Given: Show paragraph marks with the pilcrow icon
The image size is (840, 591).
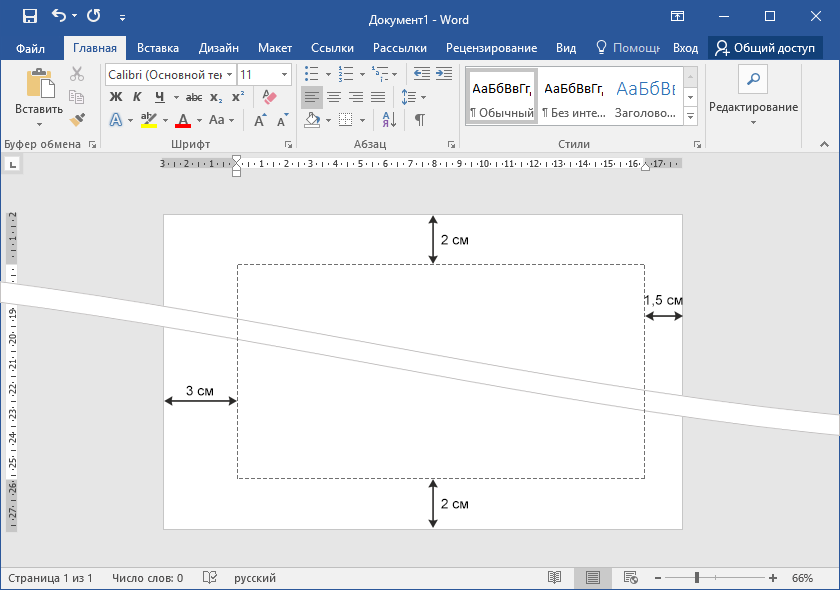Looking at the screenshot, I should tap(420, 120).
